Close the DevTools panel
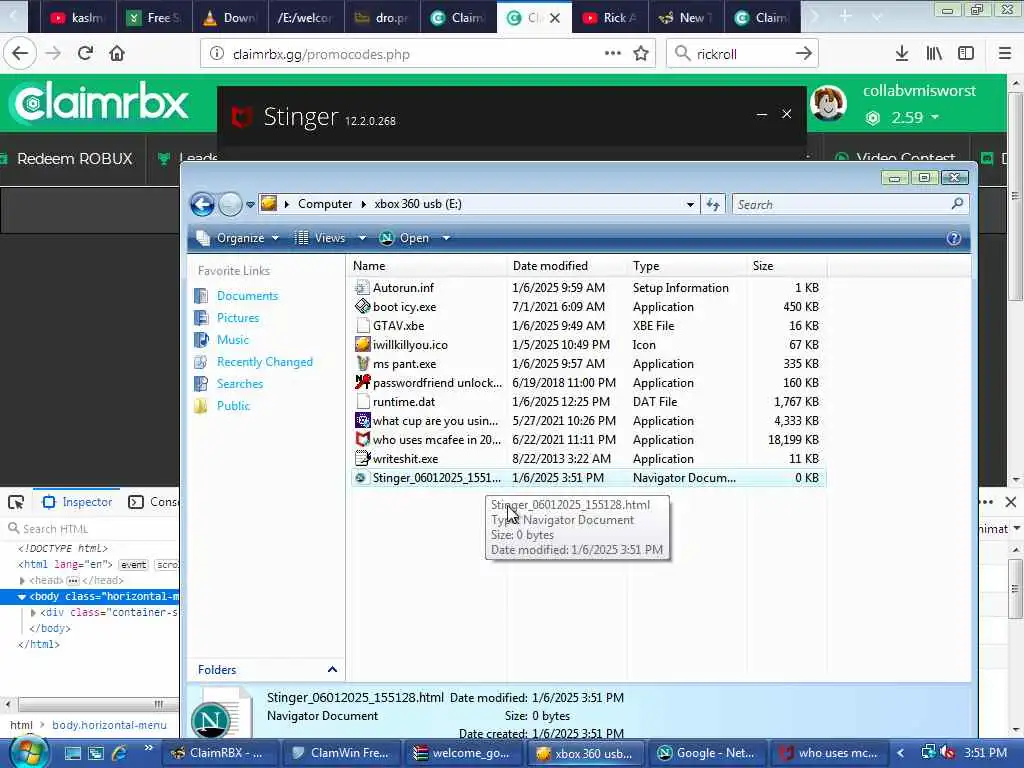This screenshot has height=768, width=1024. click(x=1011, y=502)
